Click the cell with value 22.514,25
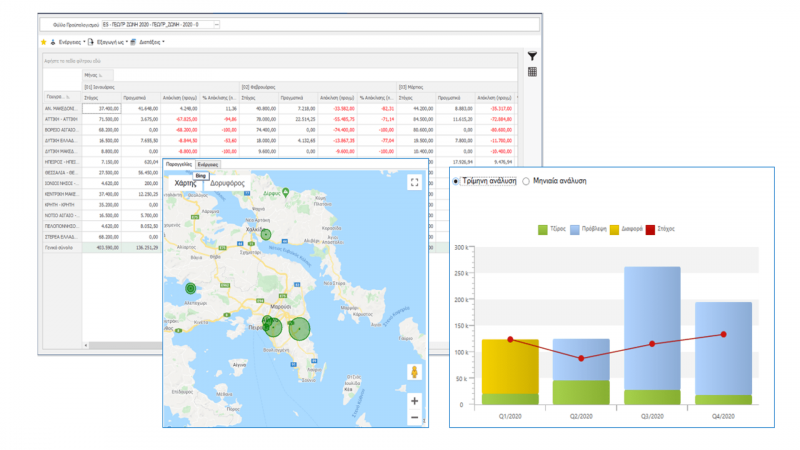 click(298, 119)
